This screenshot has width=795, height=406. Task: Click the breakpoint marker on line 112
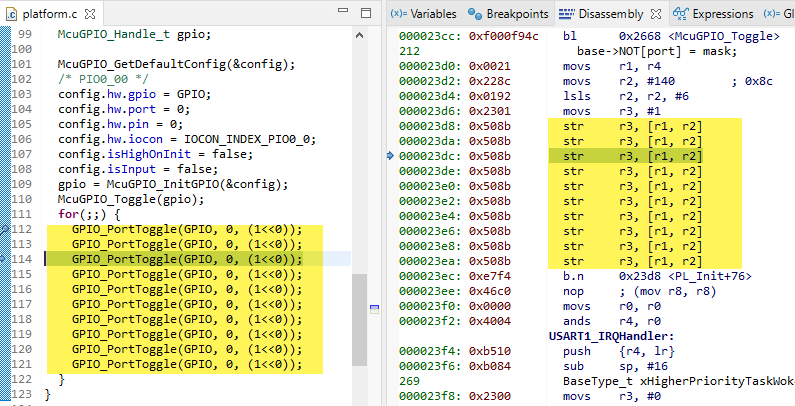pyautogui.click(x=4, y=229)
